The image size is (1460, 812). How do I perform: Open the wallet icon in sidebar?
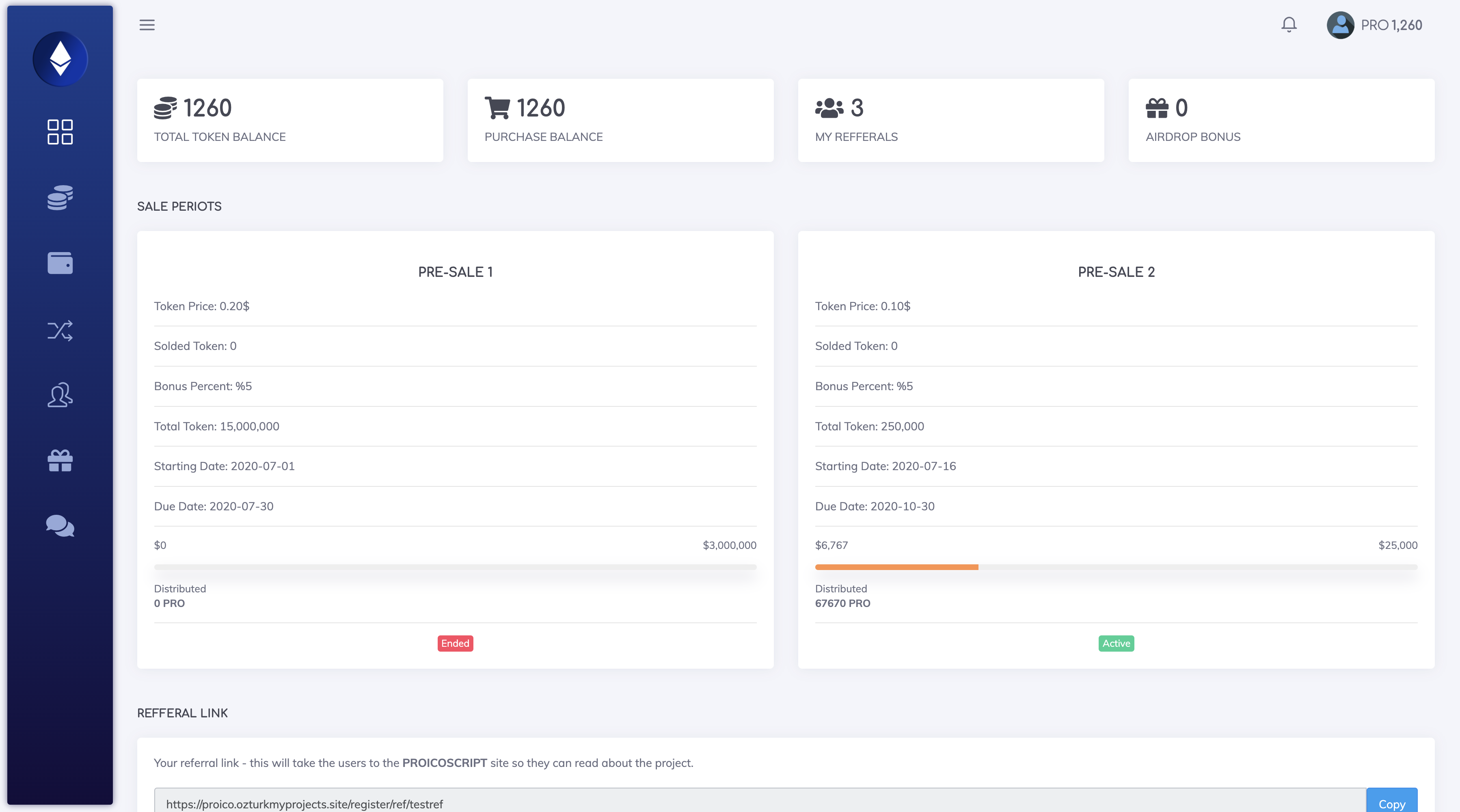click(60, 263)
